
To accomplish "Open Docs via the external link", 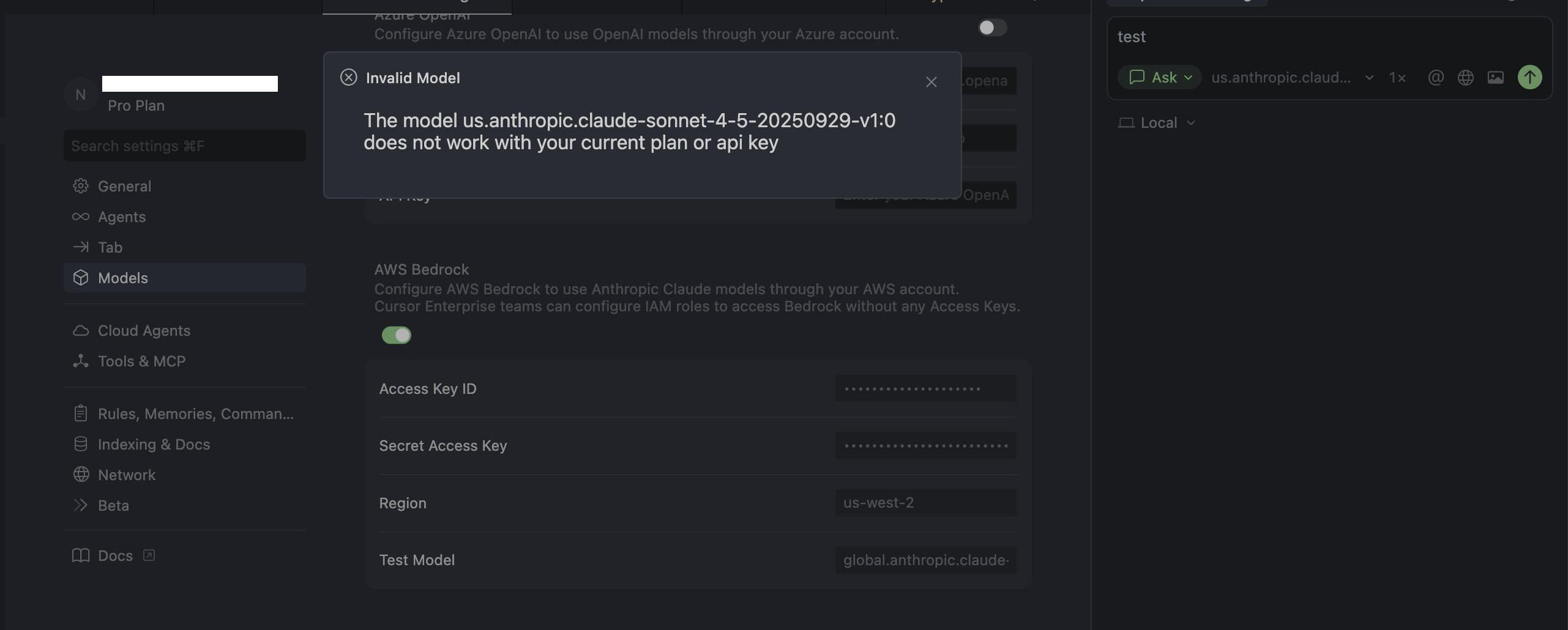I will click(148, 555).
